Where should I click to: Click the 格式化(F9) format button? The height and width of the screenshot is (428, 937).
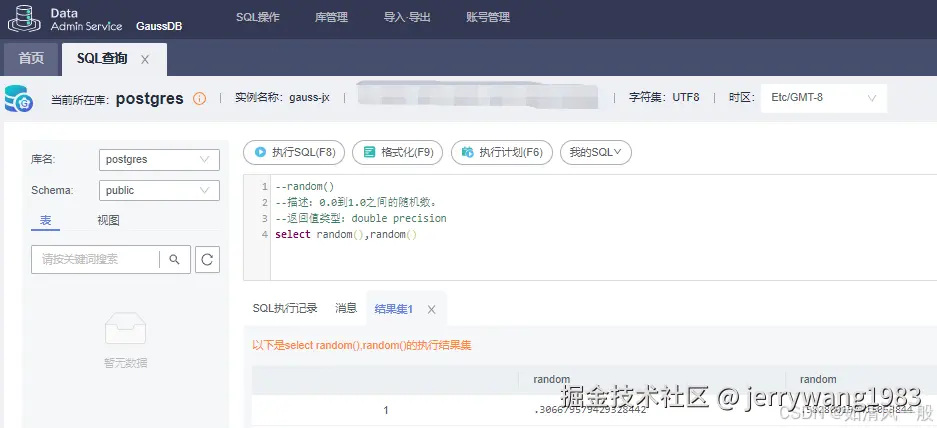click(397, 152)
